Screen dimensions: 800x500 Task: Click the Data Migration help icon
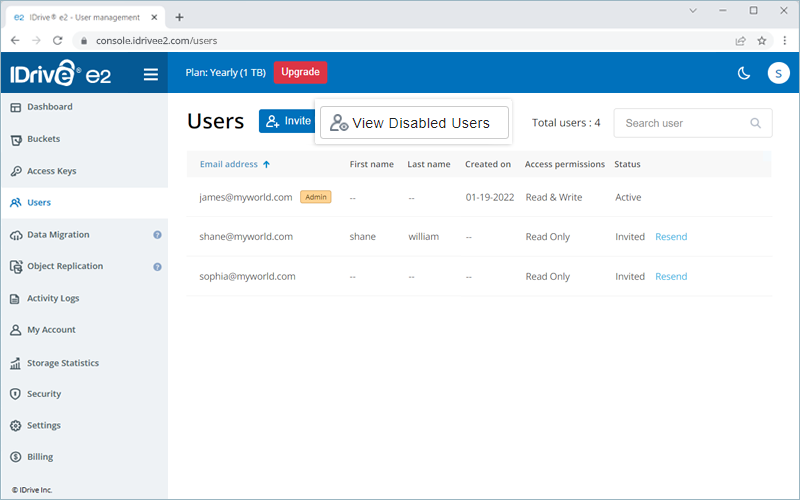(x=157, y=235)
